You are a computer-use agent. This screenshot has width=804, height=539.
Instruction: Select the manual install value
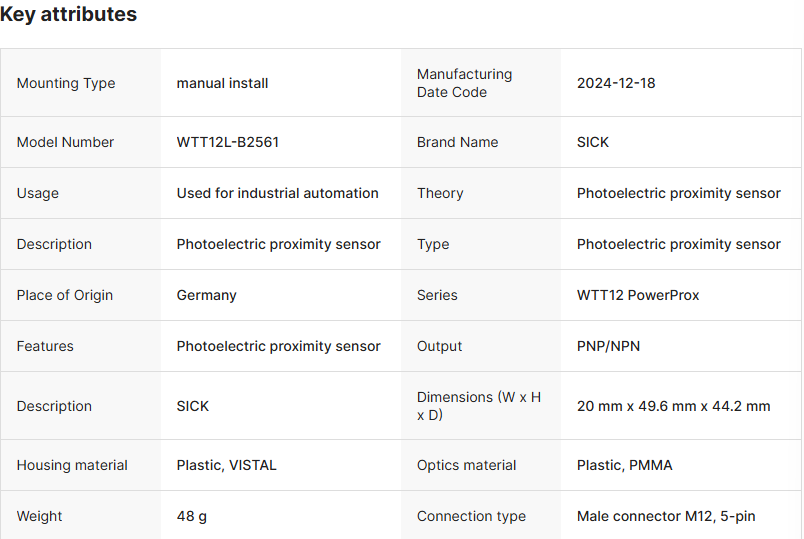(222, 83)
